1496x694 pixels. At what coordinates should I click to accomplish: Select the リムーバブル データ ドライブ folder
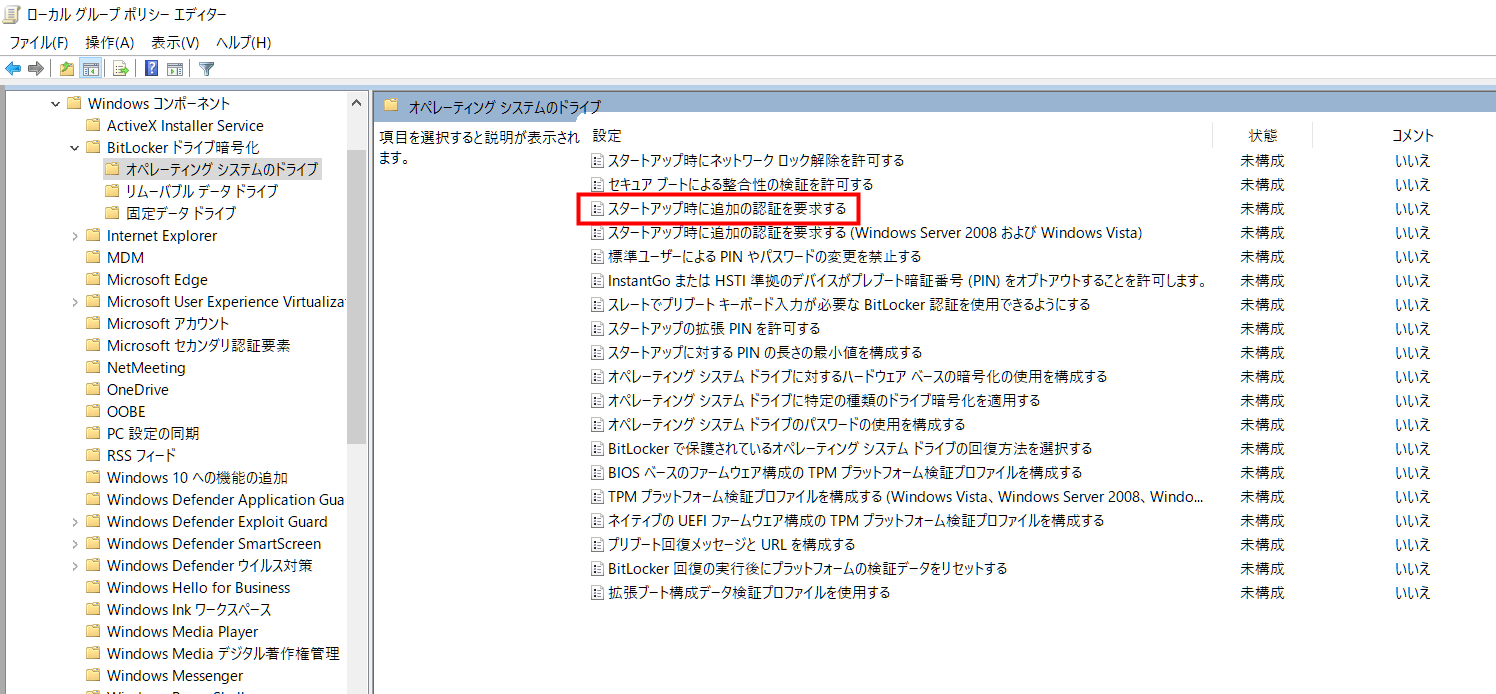[201, 191]
